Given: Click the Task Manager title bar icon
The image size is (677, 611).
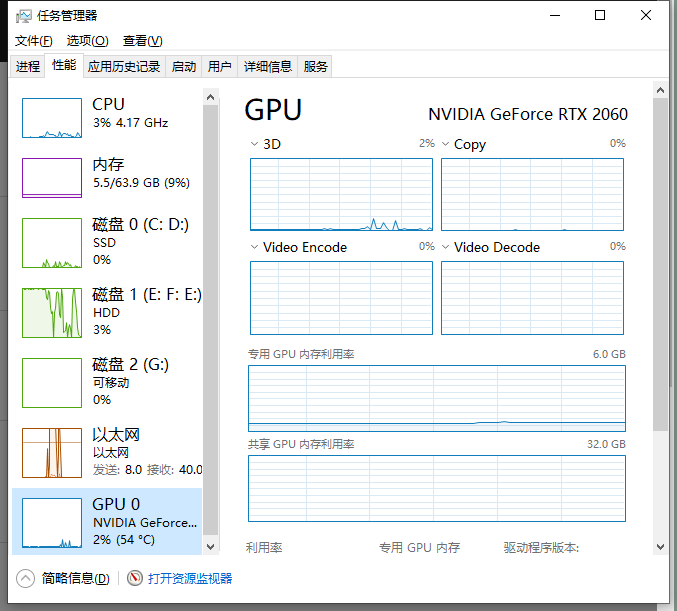Looking at the screenshot, I should tap(24, 16).
